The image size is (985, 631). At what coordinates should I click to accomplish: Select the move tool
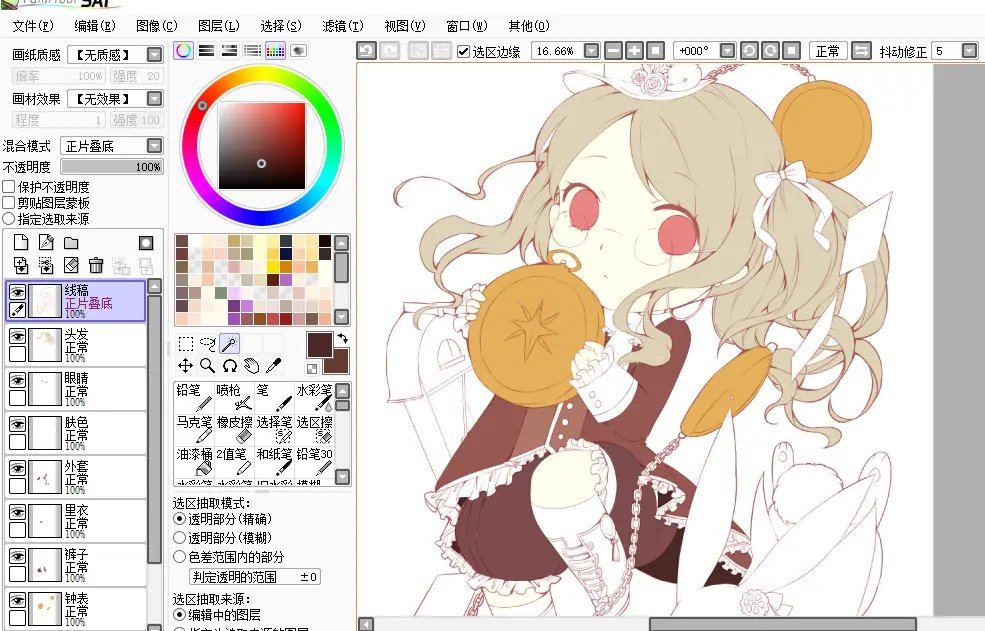click(x=185, y=366)
